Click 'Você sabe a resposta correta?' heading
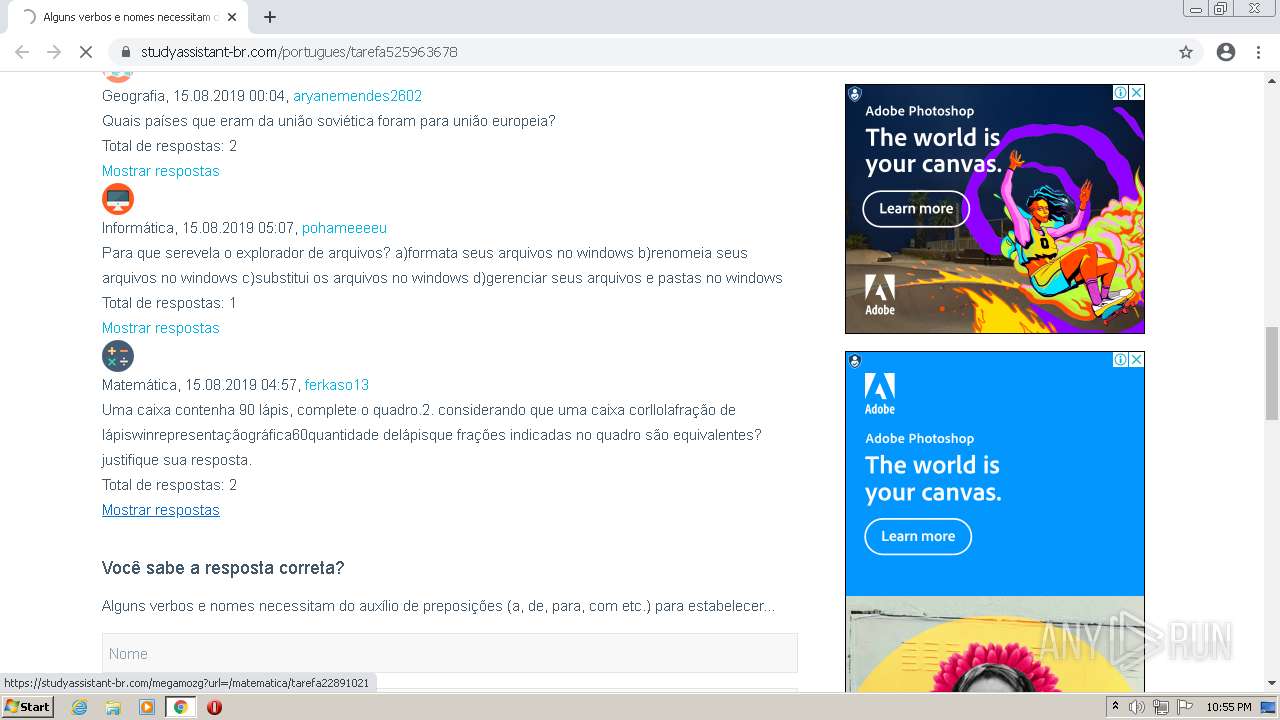Image resolution: width=1280 pixels, height=720 pixels. [x=223, y=568]
